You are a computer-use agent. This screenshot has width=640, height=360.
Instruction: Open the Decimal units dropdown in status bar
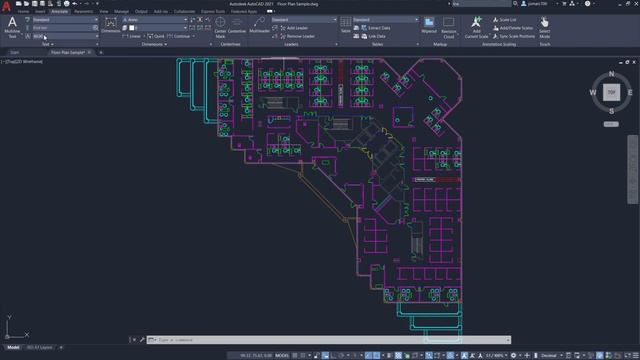[x=551, y=356]
